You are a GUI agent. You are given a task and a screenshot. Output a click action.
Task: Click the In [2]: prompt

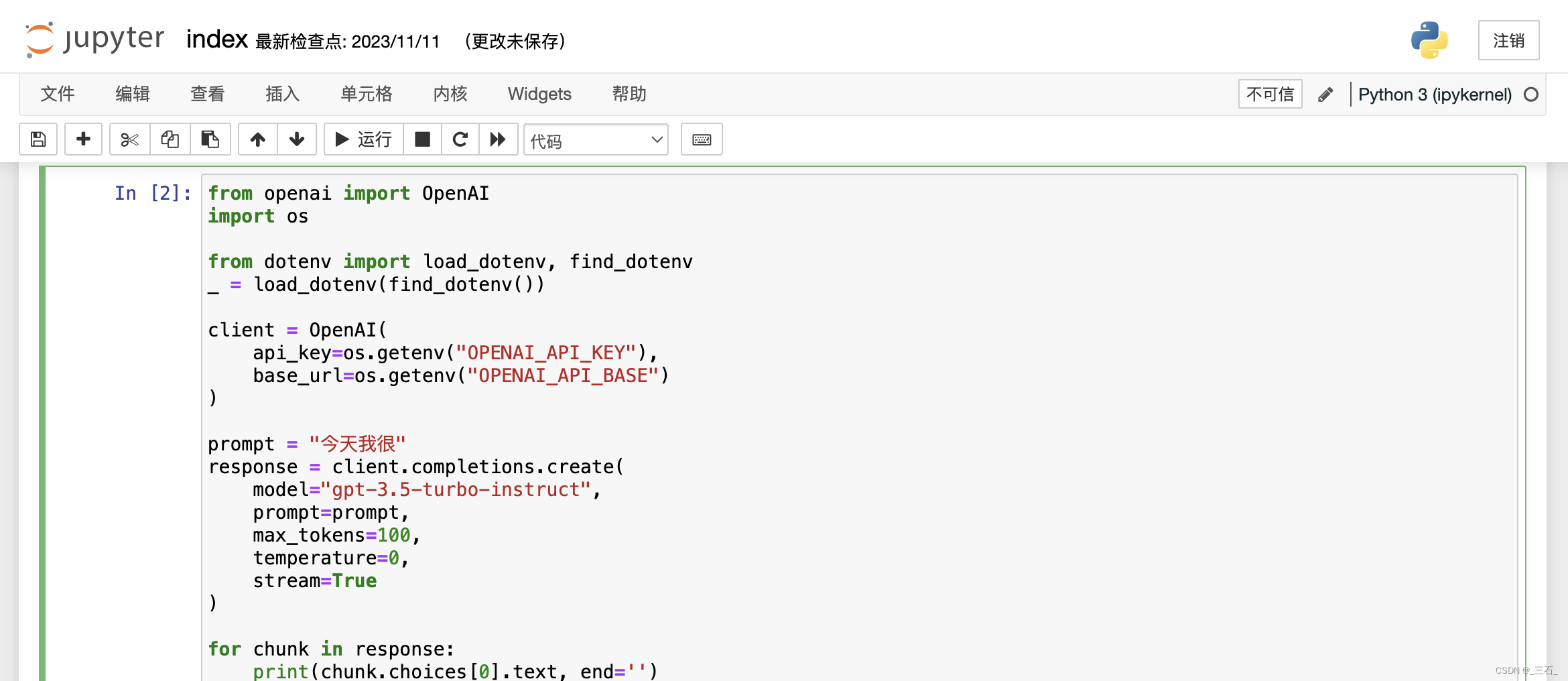click(153, 193)
